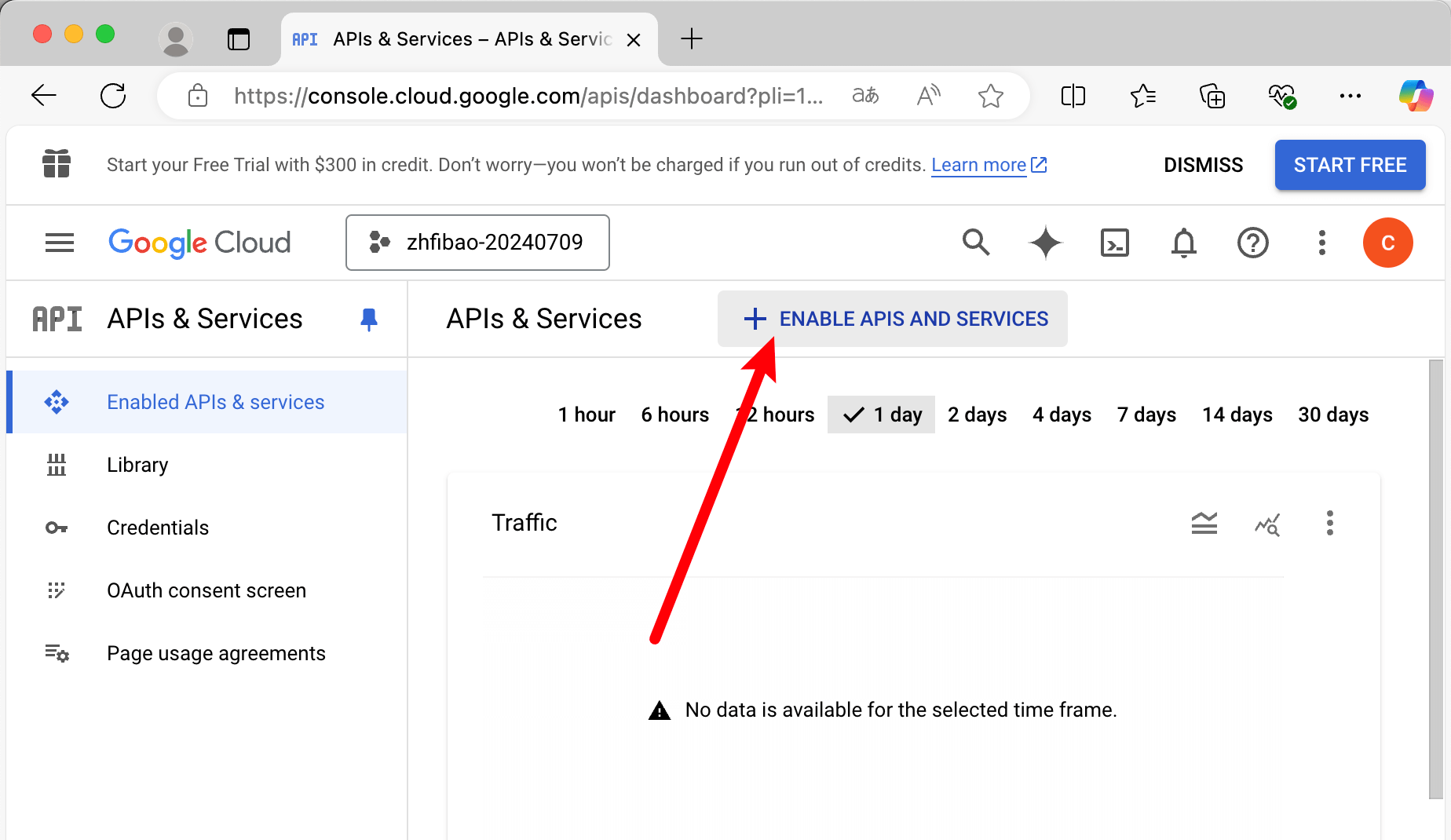Click the Traffic card title
Viewport: 1451px width, 840px height.
(524, 523)
